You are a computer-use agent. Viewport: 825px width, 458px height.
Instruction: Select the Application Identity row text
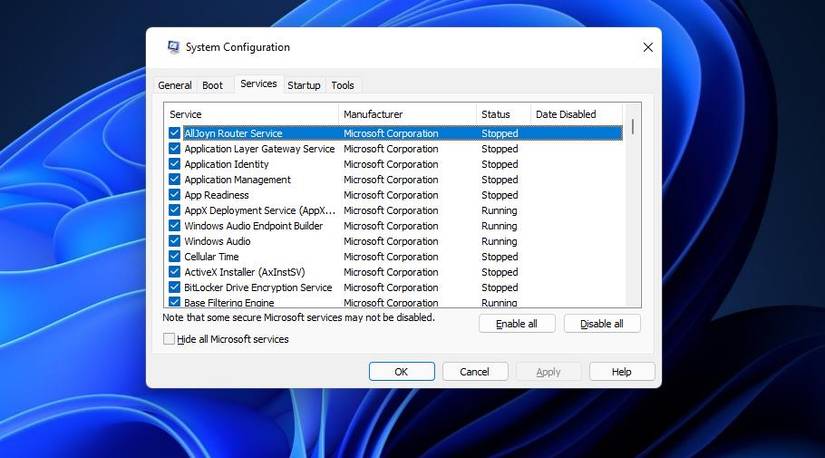[x=226, y=164]
